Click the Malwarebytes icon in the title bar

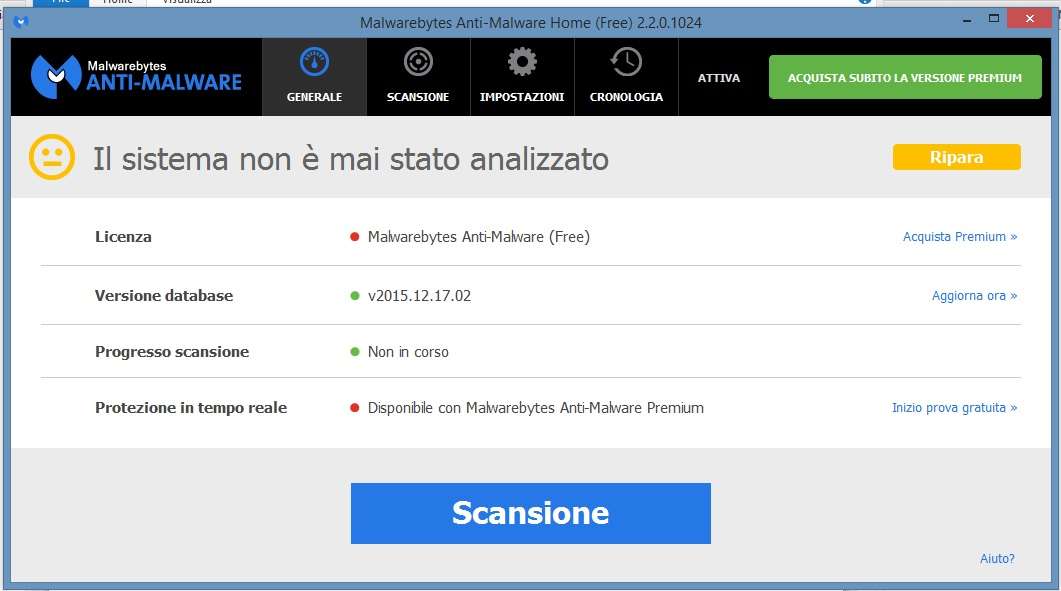point(21,22)
